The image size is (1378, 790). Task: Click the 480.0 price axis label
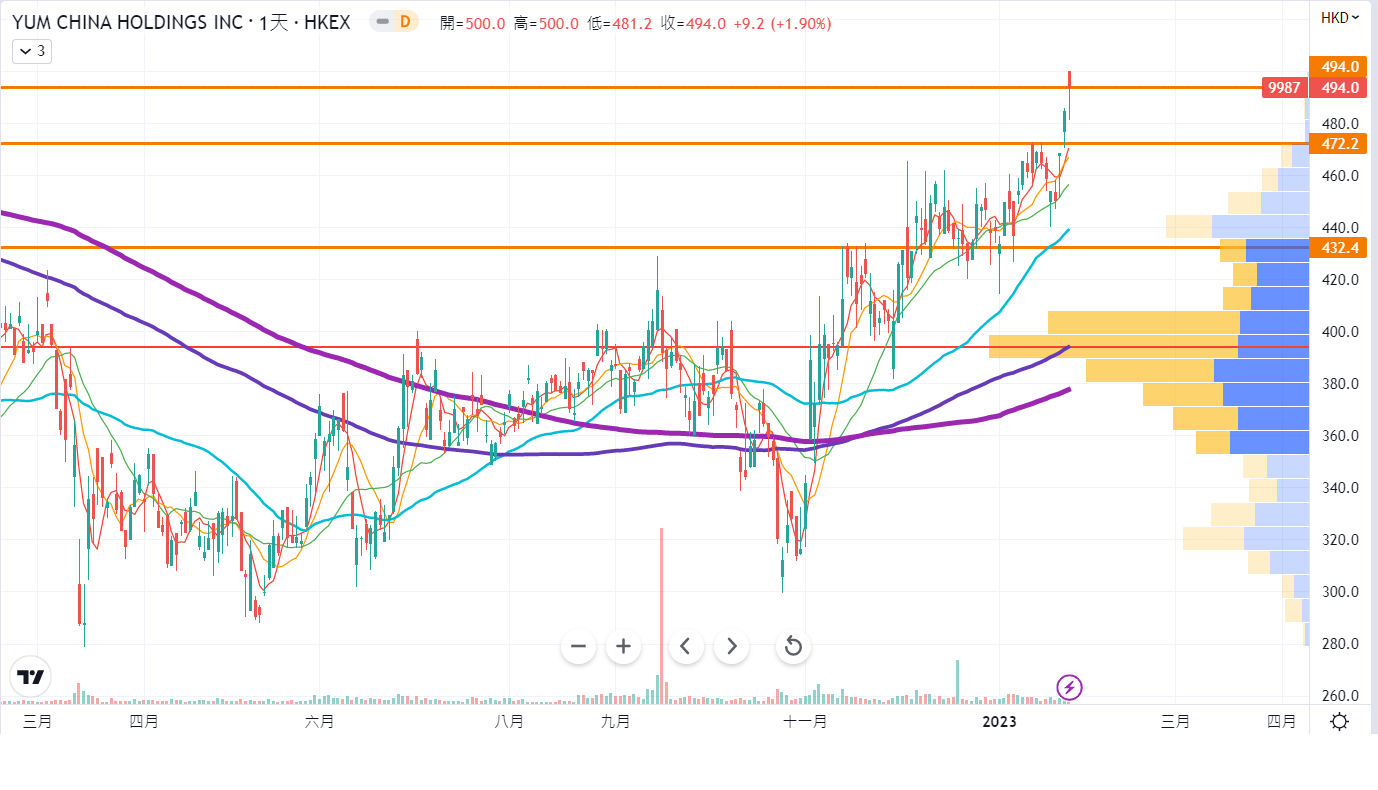1340,124
